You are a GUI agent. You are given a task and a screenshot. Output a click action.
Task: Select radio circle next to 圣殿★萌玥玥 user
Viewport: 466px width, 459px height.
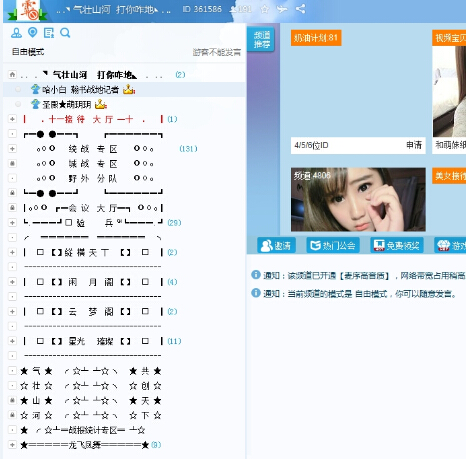point(18,104)
